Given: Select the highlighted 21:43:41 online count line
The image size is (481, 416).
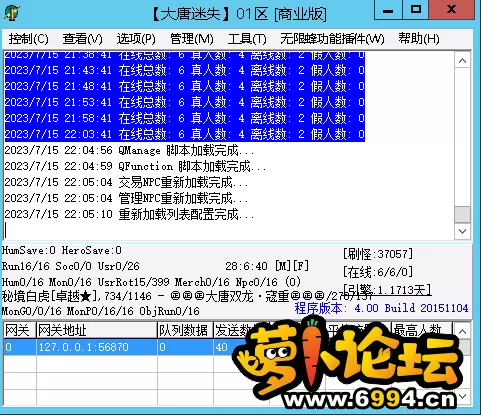Looking at the screenshot, I should (x=185, y=70).
